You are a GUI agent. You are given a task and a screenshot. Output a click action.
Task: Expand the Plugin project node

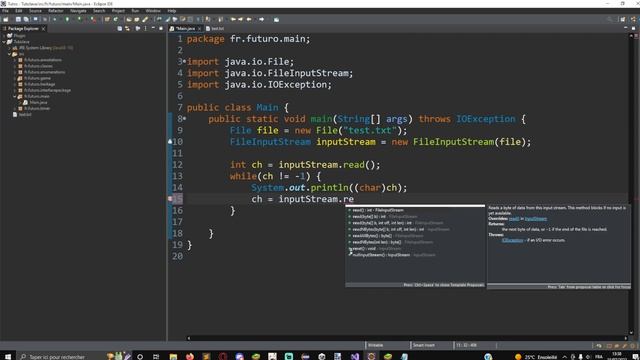click(4, 36)
